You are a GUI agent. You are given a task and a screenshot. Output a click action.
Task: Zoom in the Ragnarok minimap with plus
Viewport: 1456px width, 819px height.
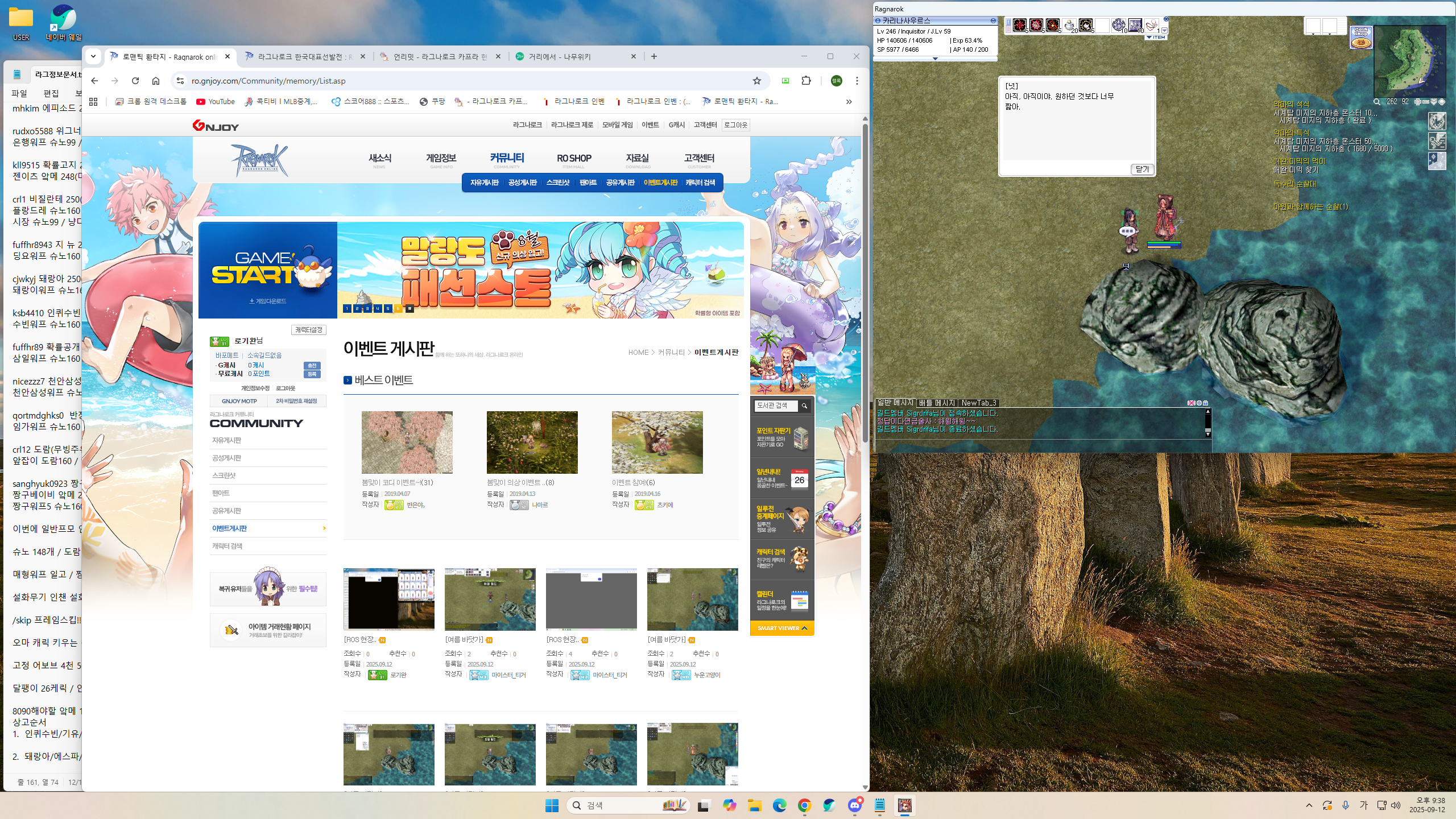1418,102
